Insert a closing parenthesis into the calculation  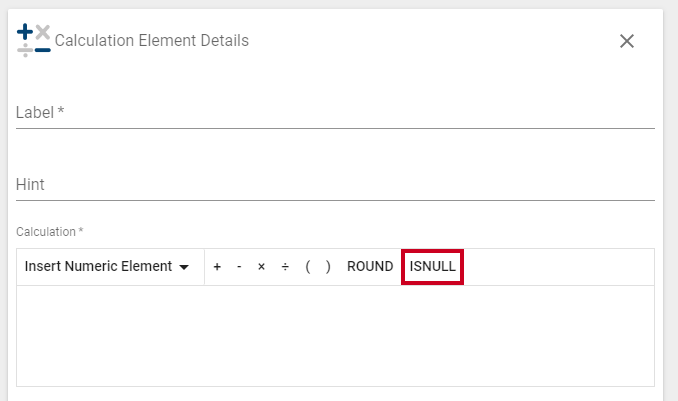tap(328, 266)
